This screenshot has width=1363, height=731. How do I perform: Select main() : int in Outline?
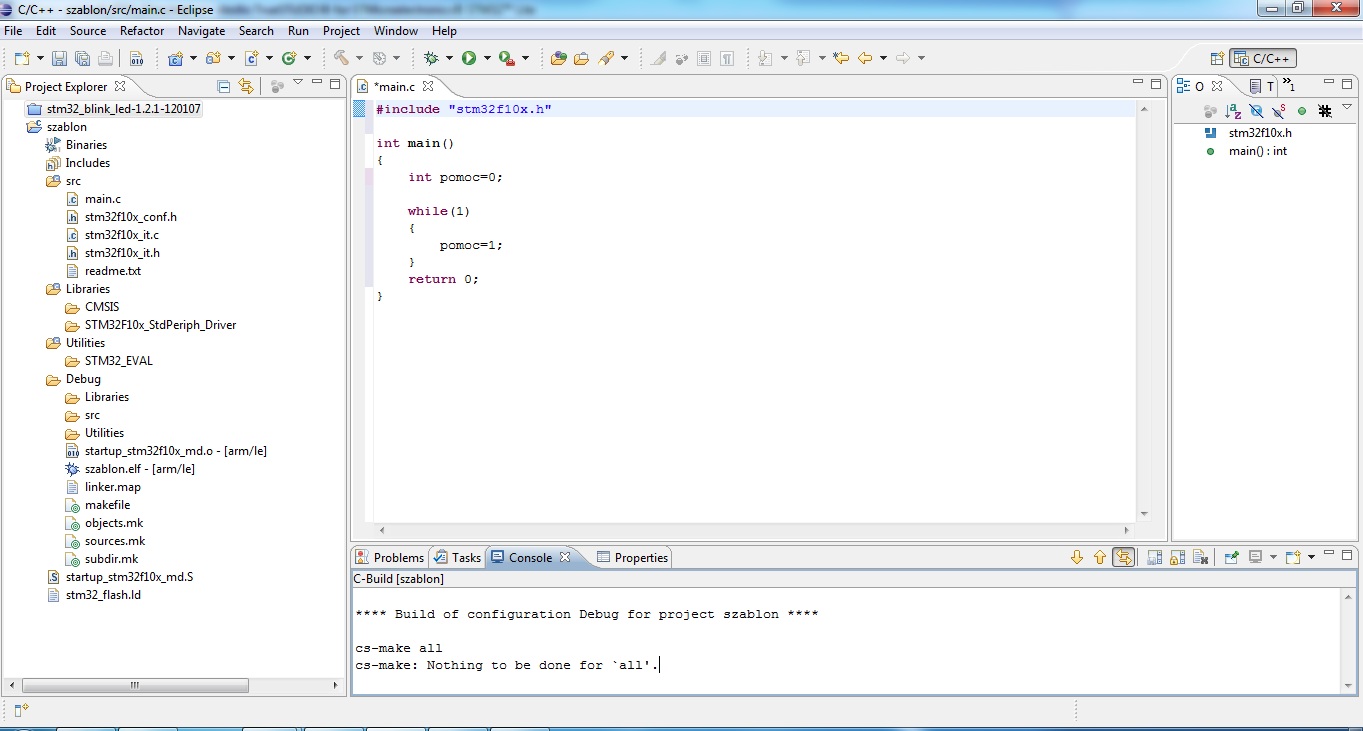(x=1257, y=151)
